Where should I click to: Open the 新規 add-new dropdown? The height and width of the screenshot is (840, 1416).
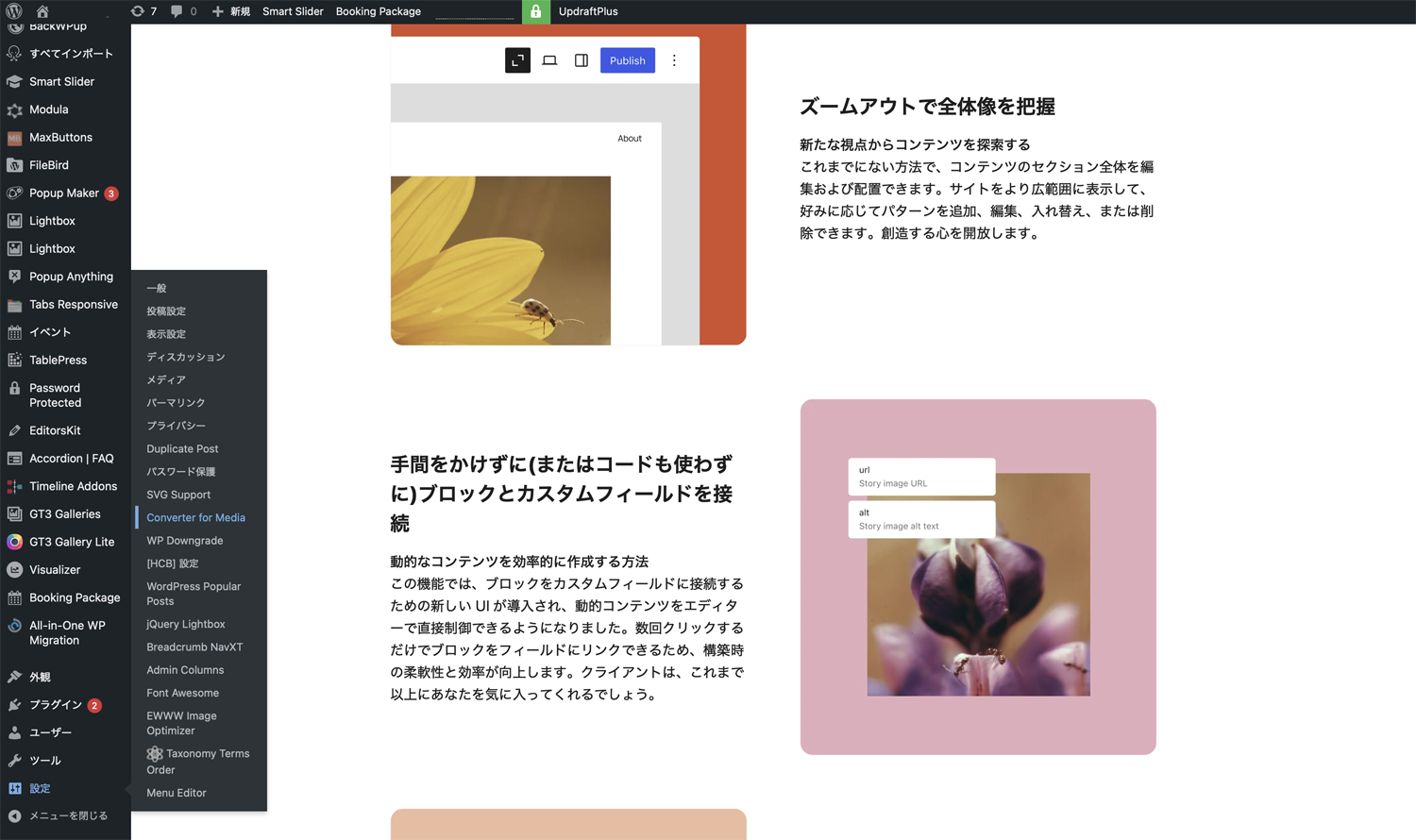coord(231,11)
